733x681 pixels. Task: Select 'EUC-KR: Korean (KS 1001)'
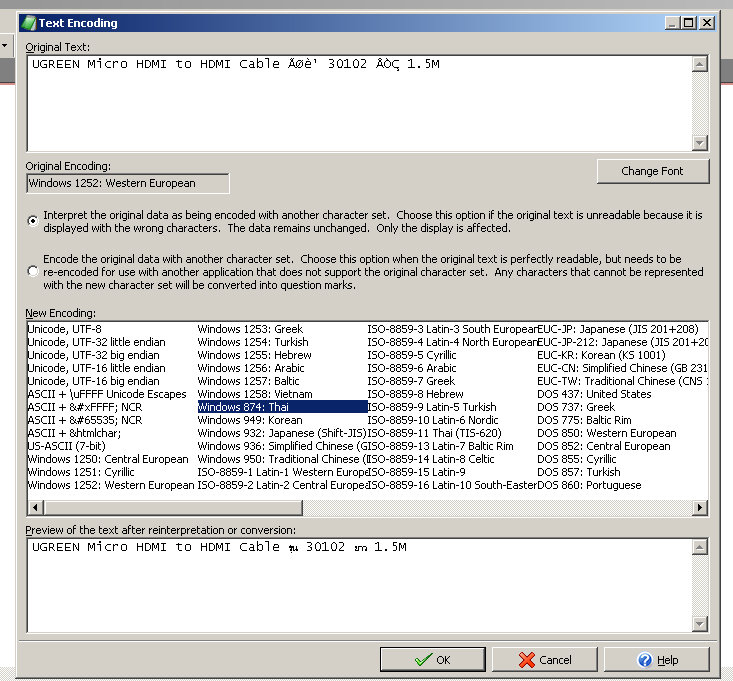tap(601, 355)
